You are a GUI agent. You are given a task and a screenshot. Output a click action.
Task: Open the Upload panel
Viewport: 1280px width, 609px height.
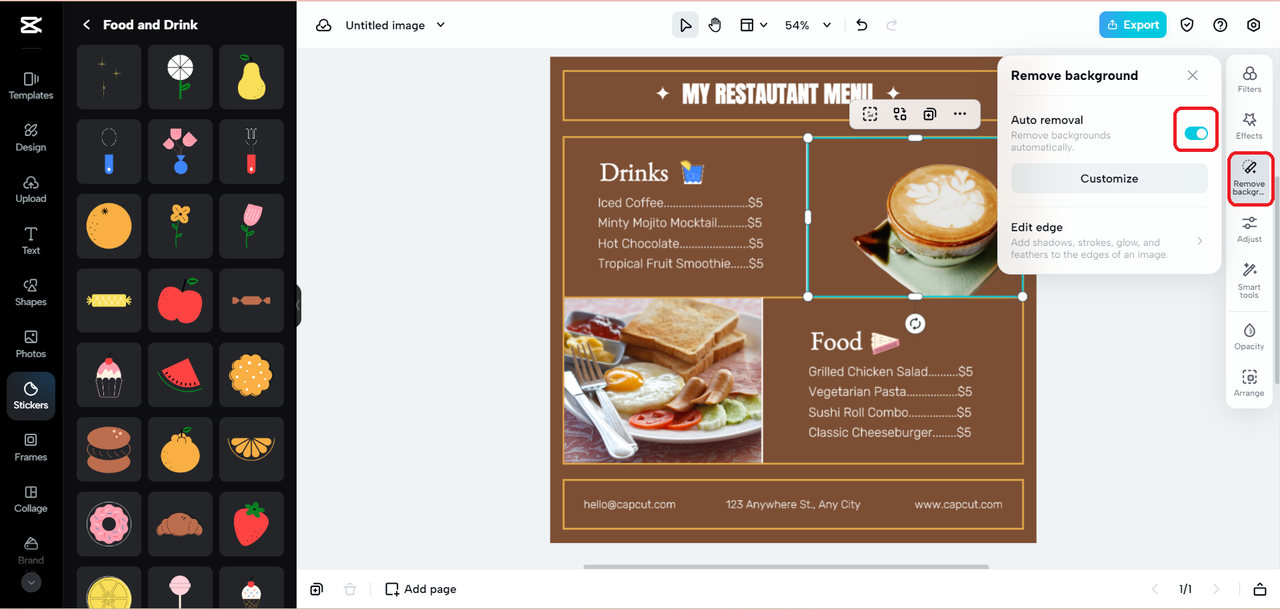pyautogui.click(x=31, y=189)
